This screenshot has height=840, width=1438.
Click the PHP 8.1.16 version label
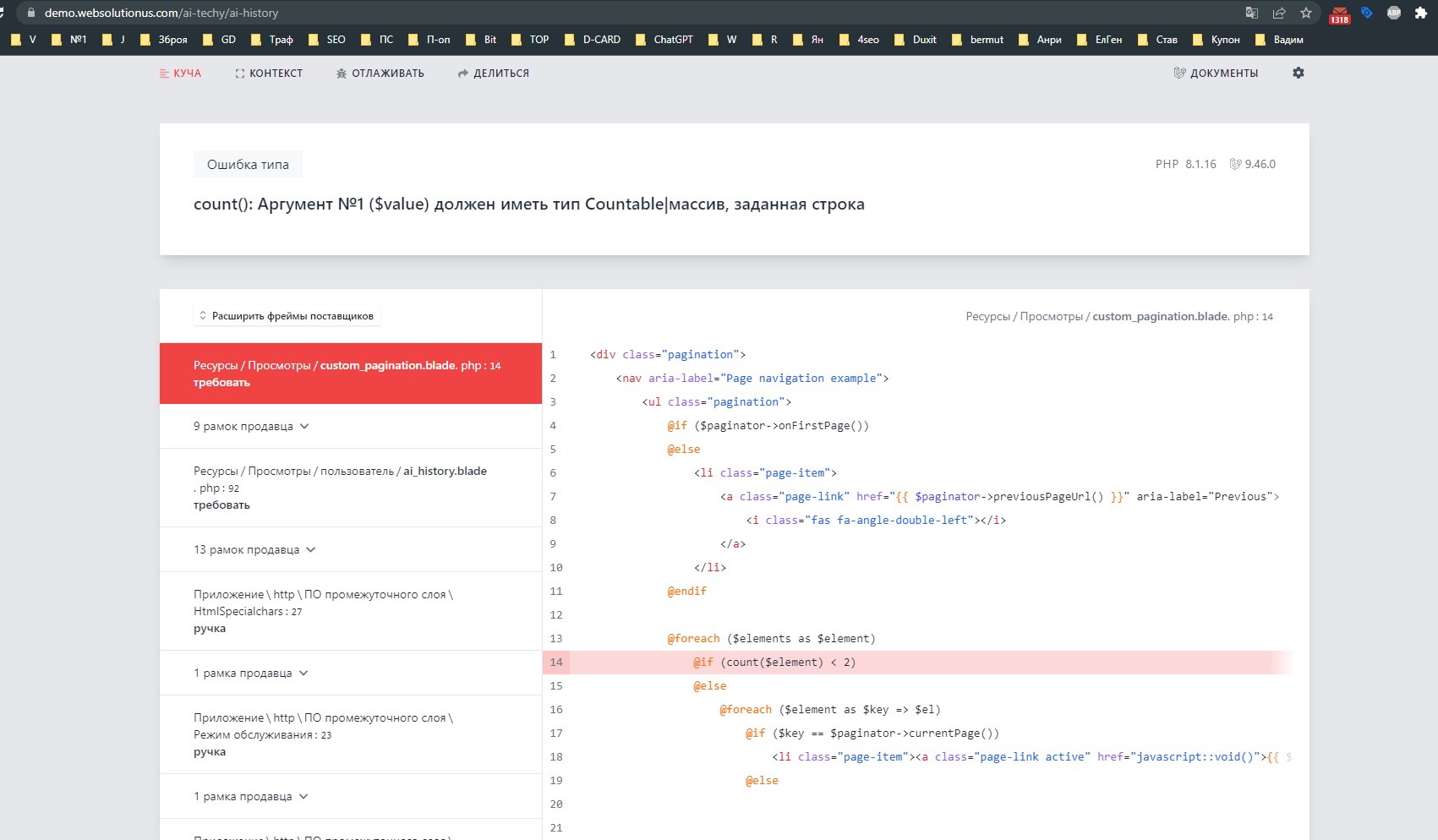1186,165
